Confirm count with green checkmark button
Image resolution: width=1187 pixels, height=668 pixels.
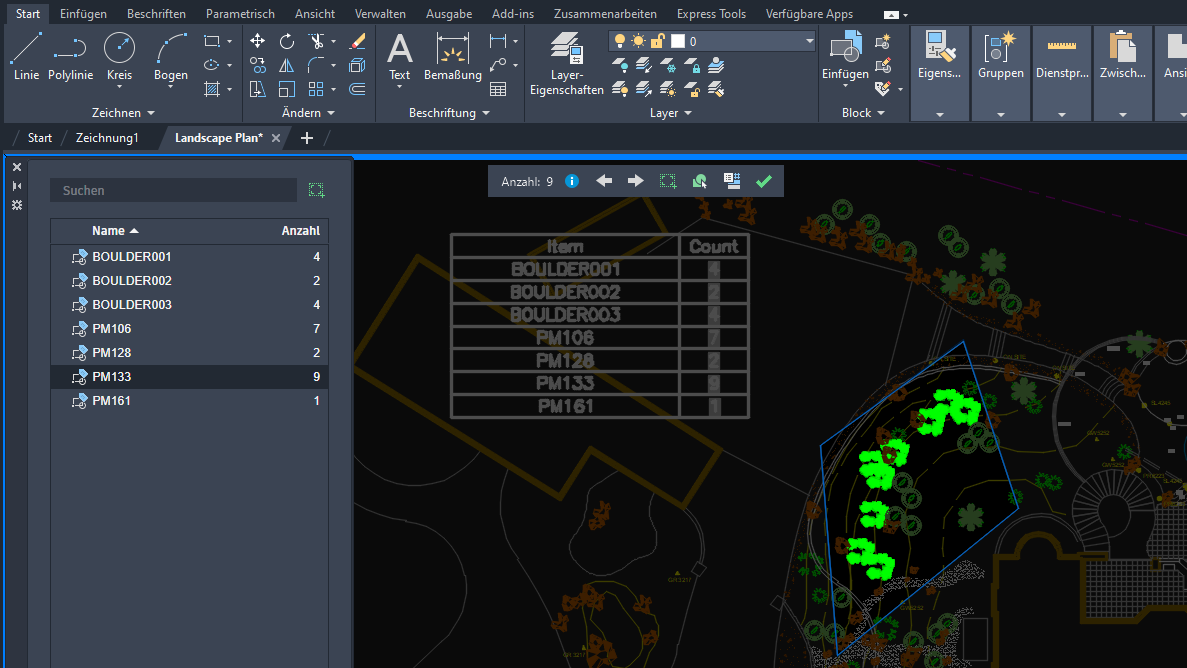[x=764, y=181]
